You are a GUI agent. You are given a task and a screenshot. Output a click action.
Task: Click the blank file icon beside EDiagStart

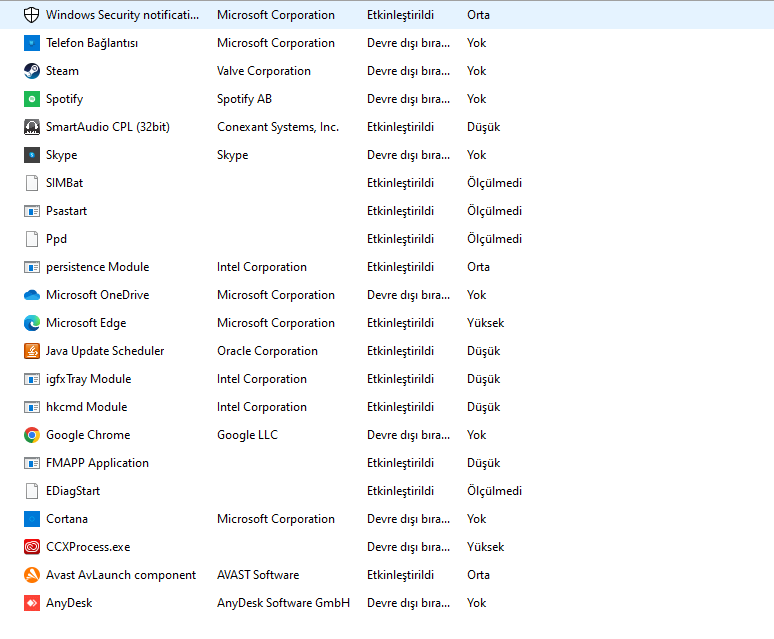click(32, 491)
